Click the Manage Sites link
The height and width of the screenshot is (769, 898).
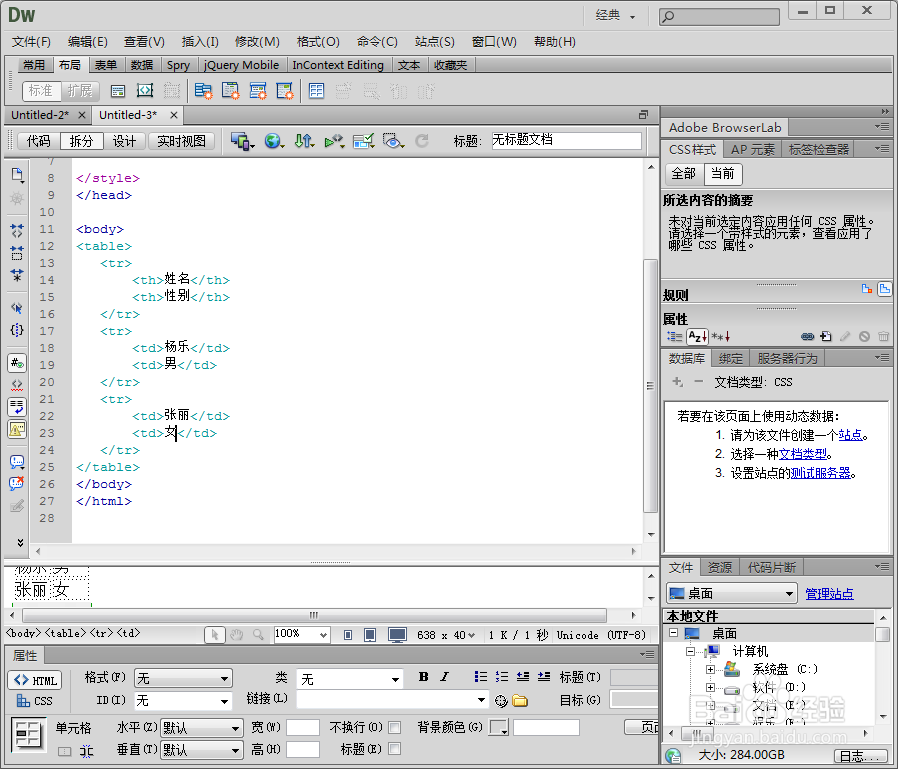point(829,594)
